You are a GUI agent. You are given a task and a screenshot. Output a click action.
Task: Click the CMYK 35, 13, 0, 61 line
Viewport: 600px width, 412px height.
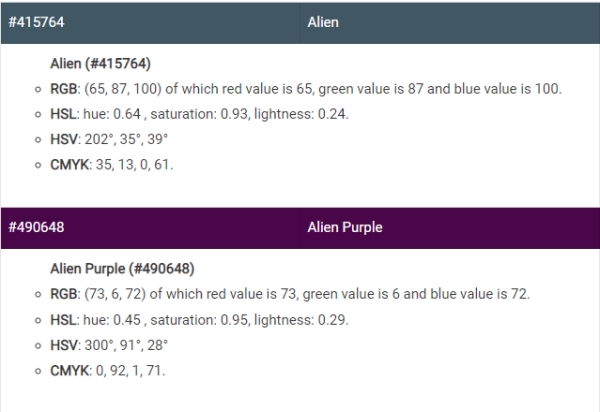[x=112, y=164]
